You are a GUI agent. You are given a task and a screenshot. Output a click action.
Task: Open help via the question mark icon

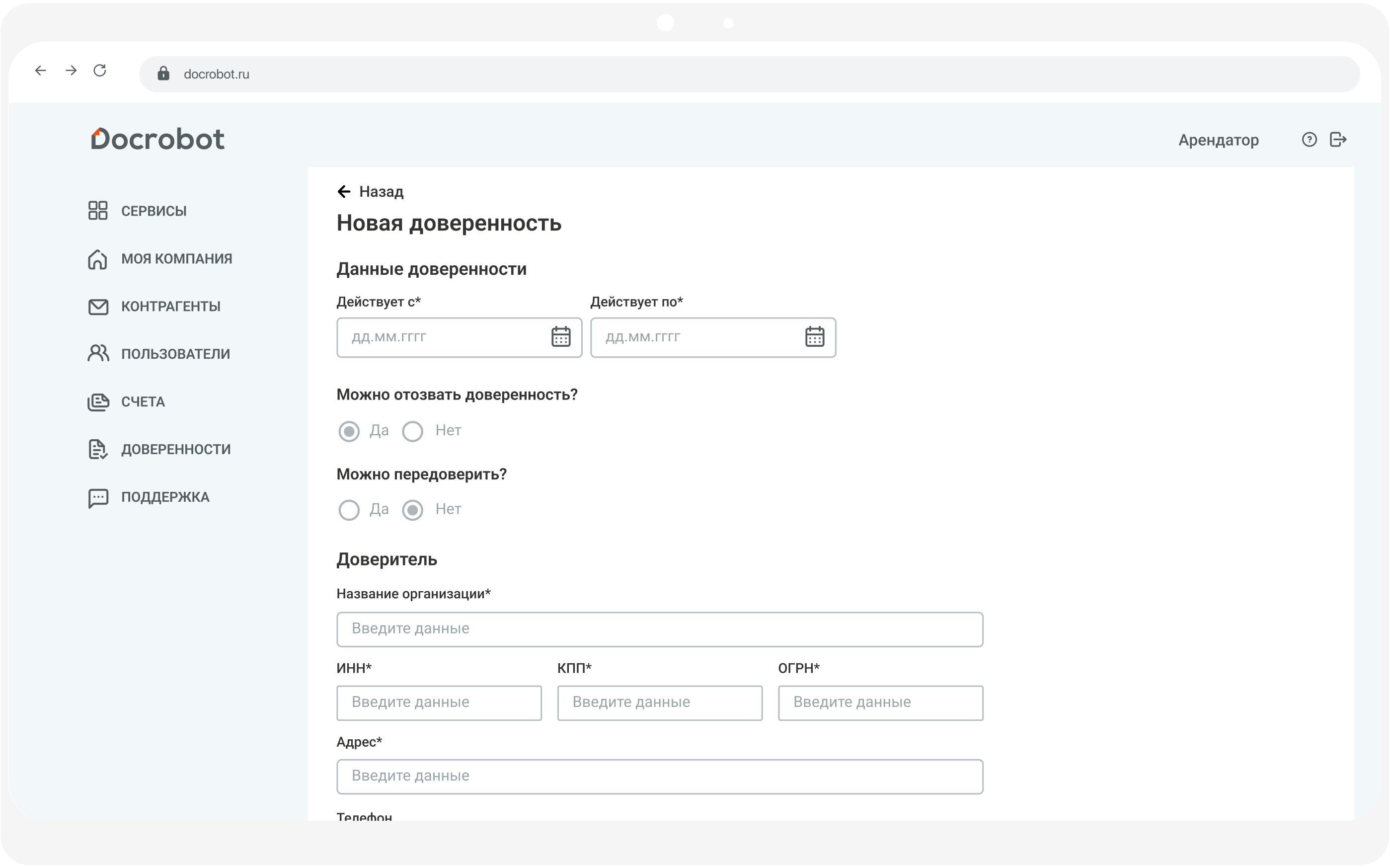1309,140
